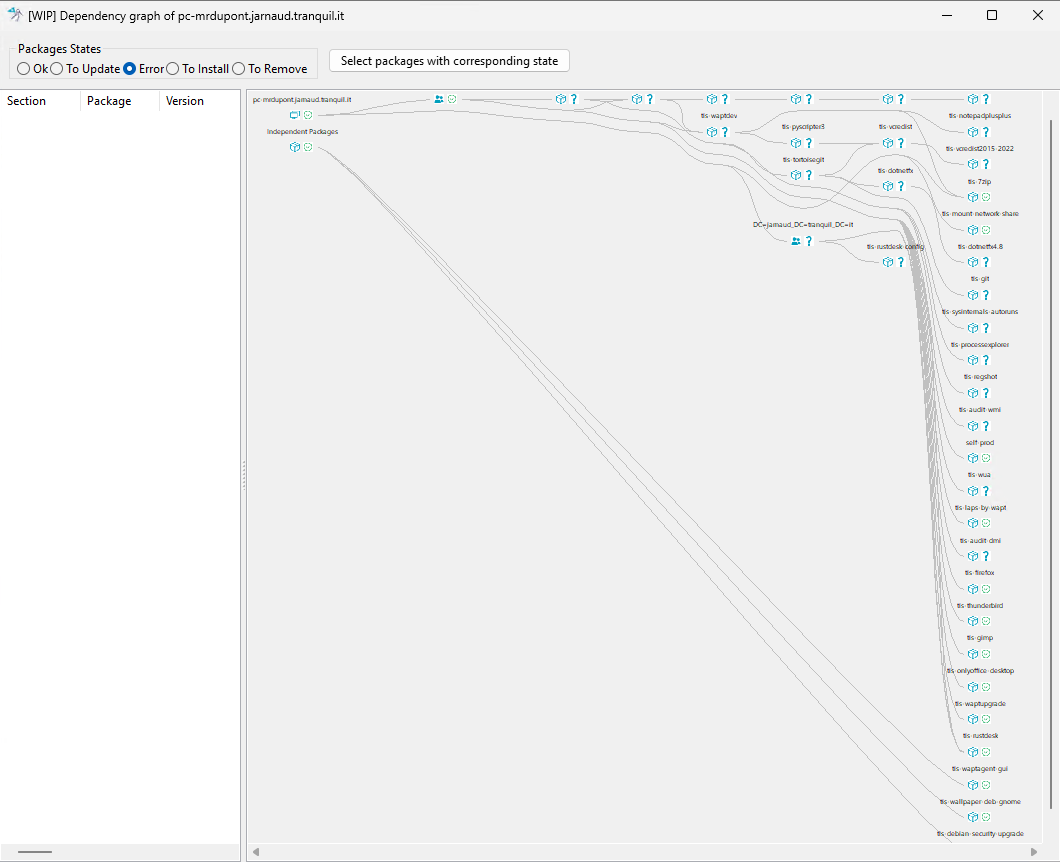Click the tis-pyscripter3 package icon
1060x862 pixels.
[x=796, y=143]
